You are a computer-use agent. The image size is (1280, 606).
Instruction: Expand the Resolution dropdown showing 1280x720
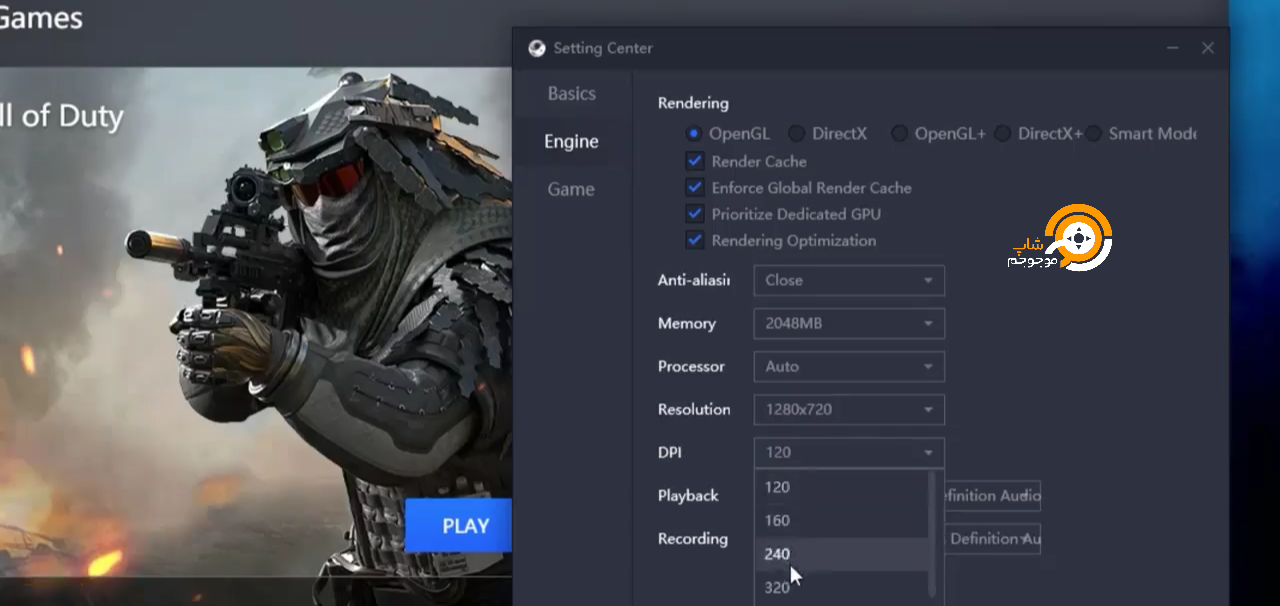click(849, 409)
